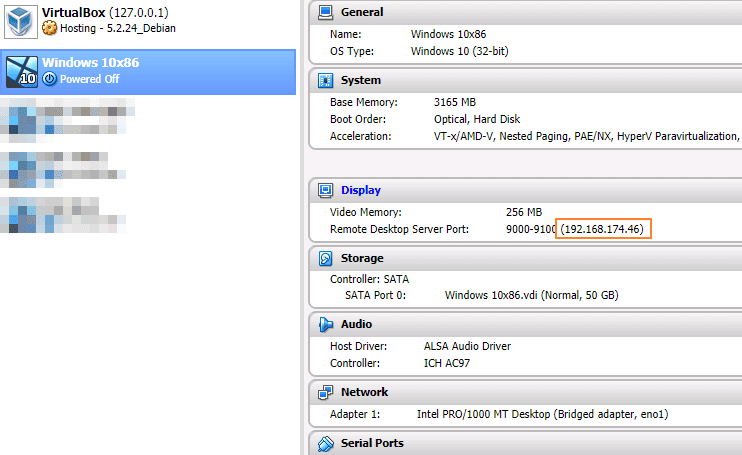
Task: Click the Powered Off status label
Action: coord(89,79)
